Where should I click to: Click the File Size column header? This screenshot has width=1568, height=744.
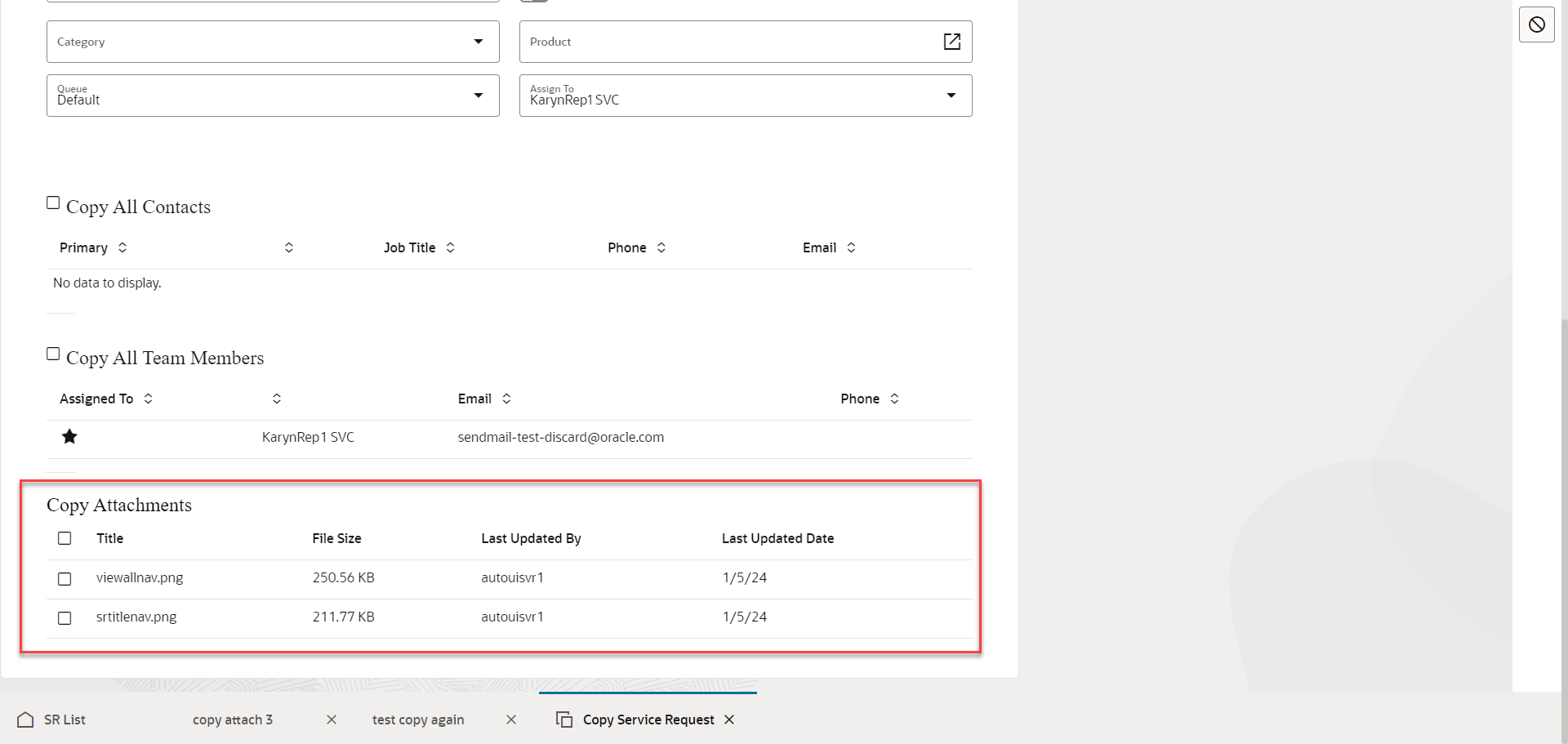coord(336,538)
